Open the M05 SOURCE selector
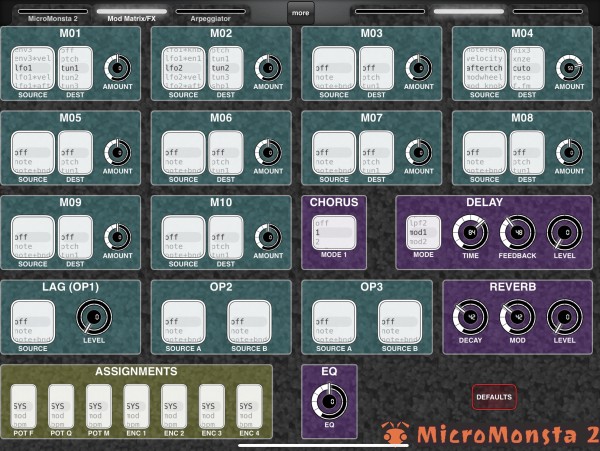The height and width of the screenshot is (451, 600). click(33, 153)
